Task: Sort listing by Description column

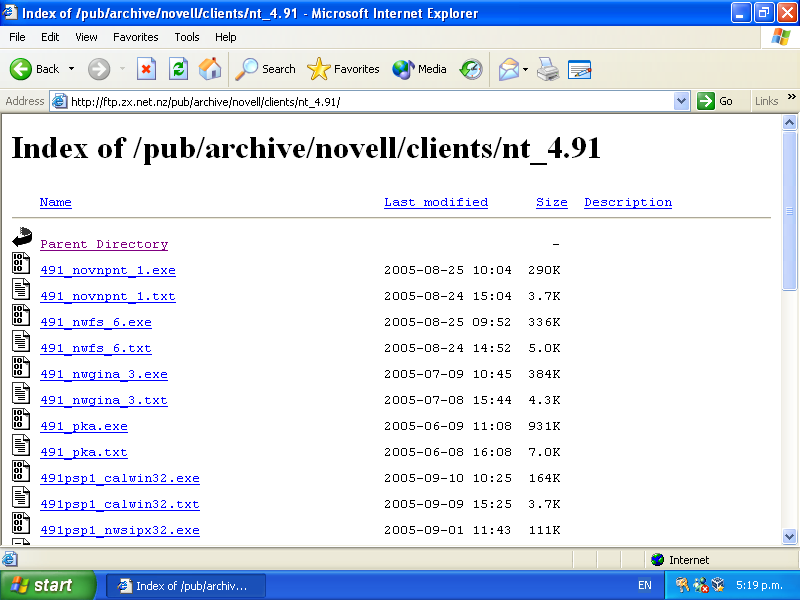Action: point(628,202)
